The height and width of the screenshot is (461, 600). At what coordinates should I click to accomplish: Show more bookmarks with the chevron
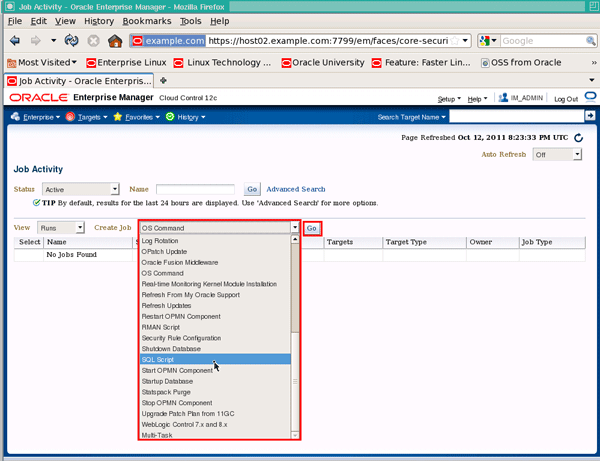593,62
